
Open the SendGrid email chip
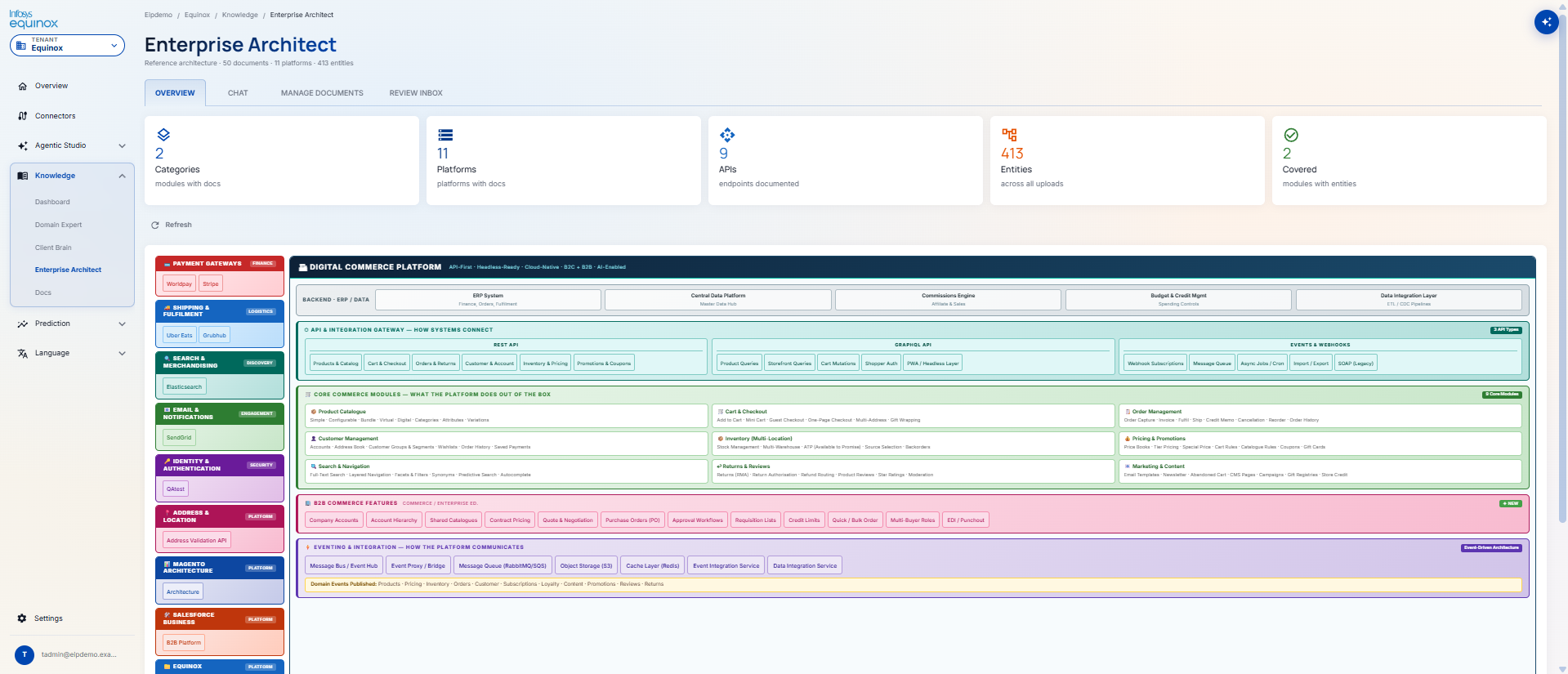pos(179,438)
